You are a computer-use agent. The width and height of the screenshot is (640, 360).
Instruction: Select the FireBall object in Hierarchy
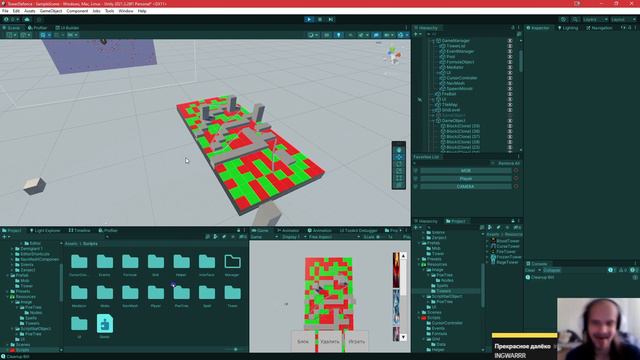tap(449, 94)
